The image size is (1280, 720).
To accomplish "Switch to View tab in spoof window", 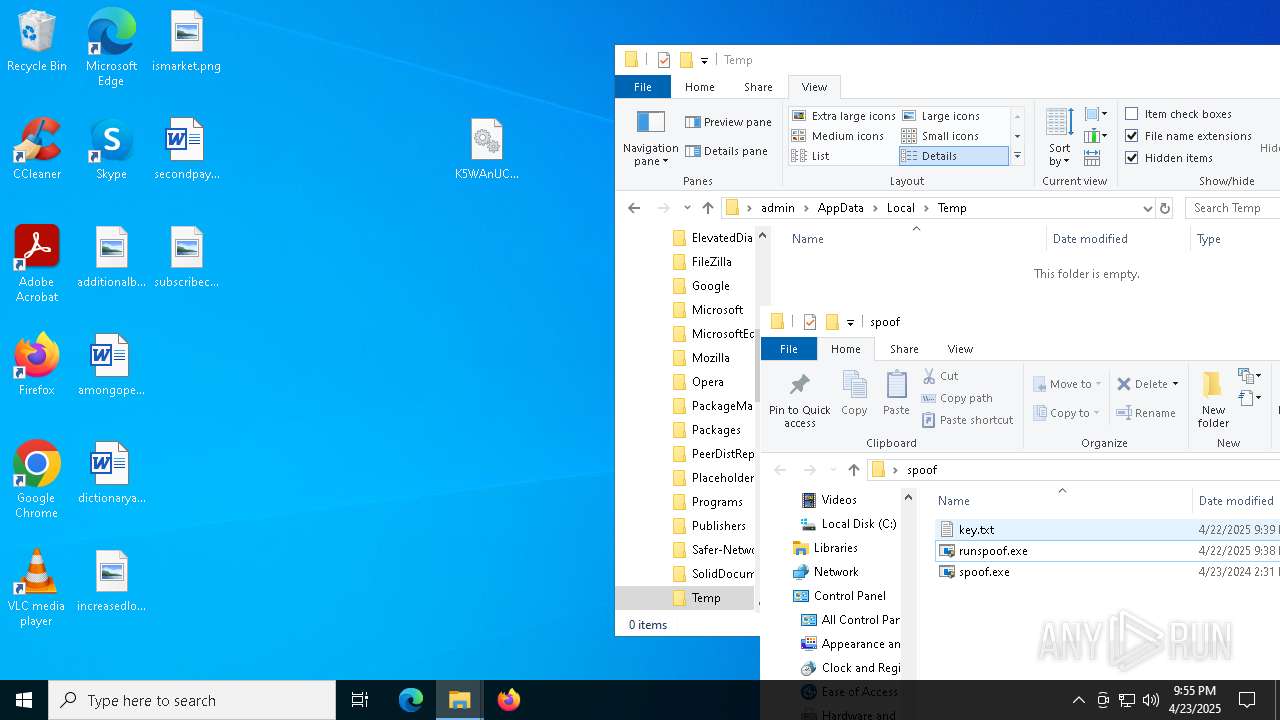I will pyautogui.click(x=960, y=349).
